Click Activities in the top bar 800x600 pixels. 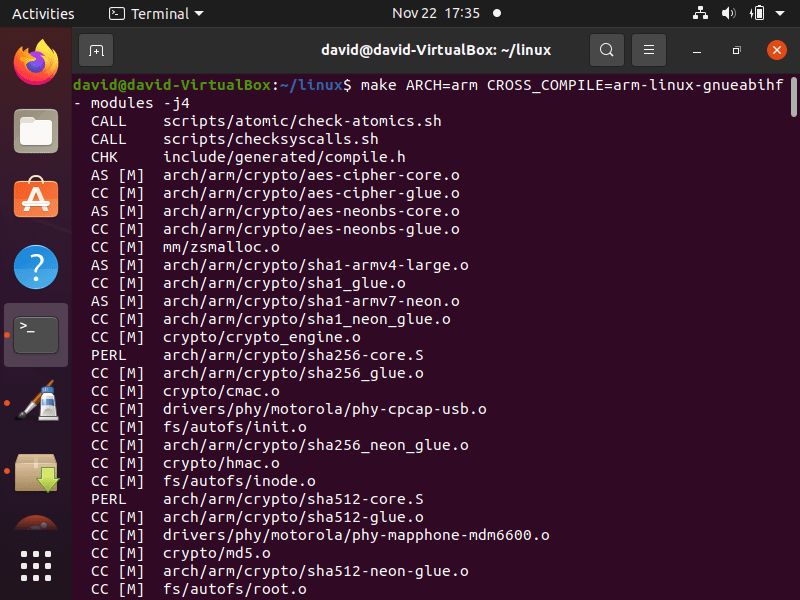tap(44, 13)
